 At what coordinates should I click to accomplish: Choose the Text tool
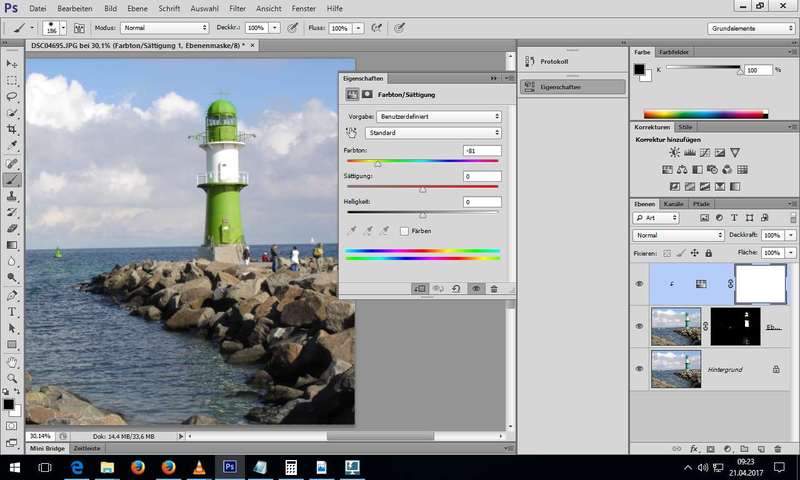pyautogui.click(x=12, y=312)
